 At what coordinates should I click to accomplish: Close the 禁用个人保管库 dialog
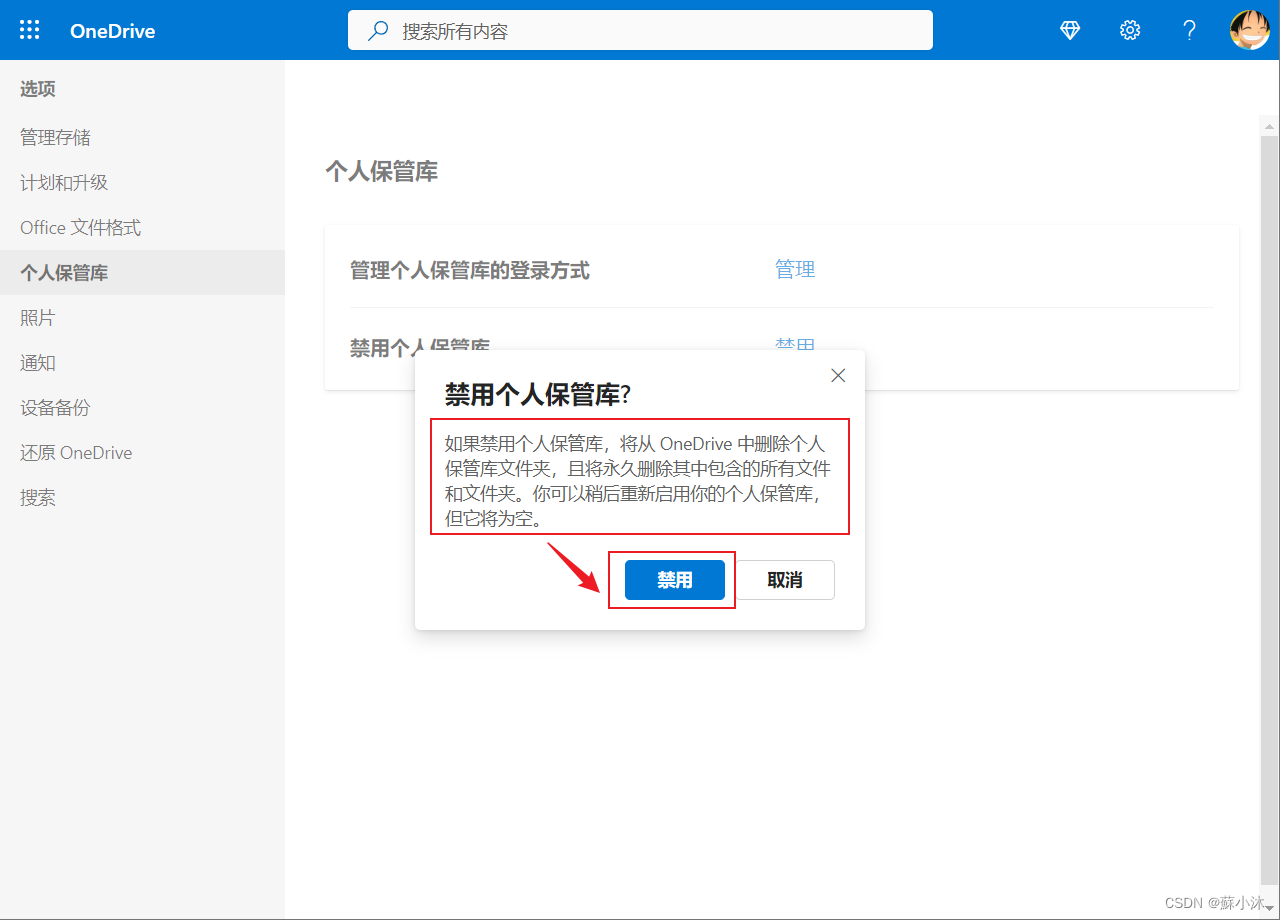pos(838,375)
